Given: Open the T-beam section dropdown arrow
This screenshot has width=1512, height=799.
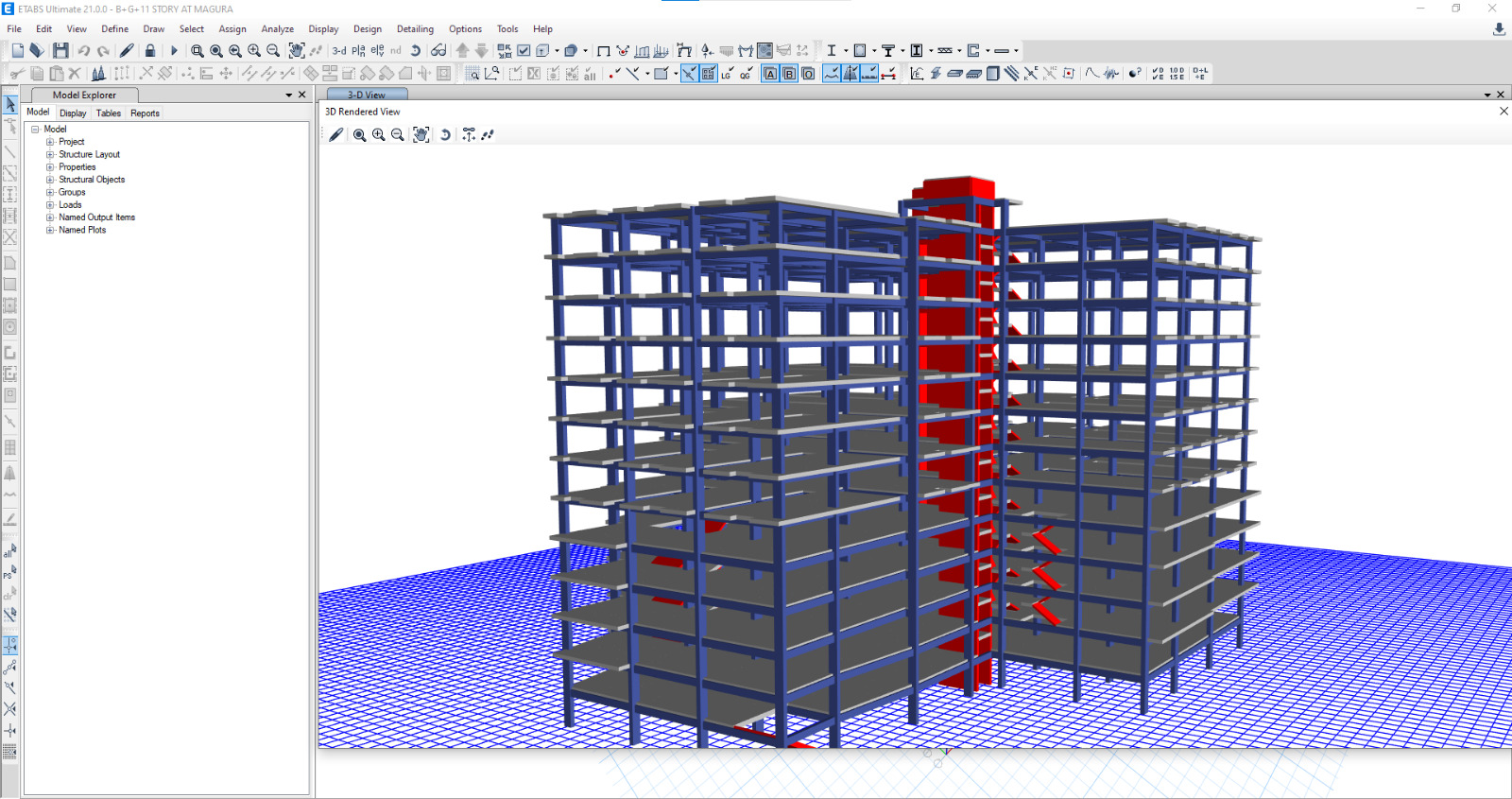Looking at the screenshot, I should coord(902,51).
